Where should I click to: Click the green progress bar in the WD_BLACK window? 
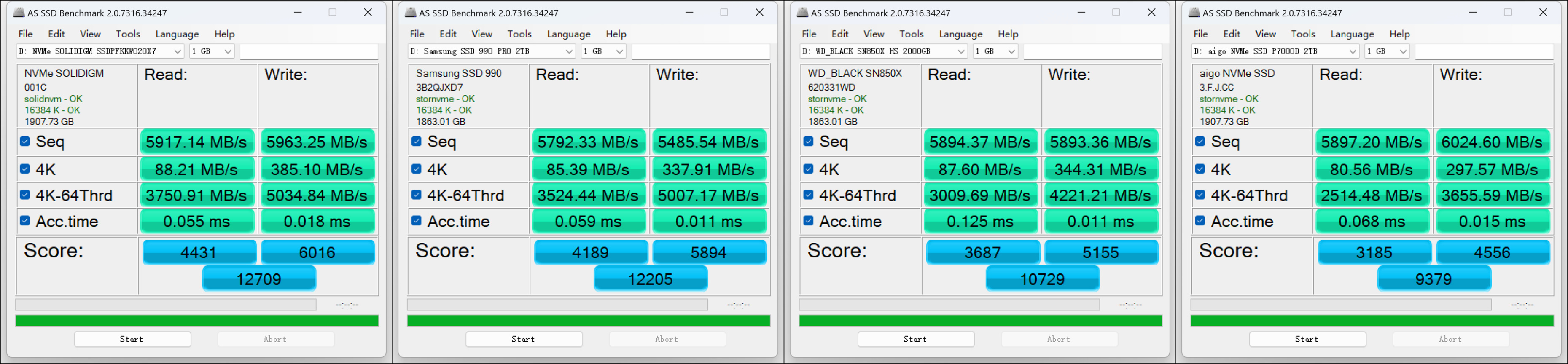point(980,320)
